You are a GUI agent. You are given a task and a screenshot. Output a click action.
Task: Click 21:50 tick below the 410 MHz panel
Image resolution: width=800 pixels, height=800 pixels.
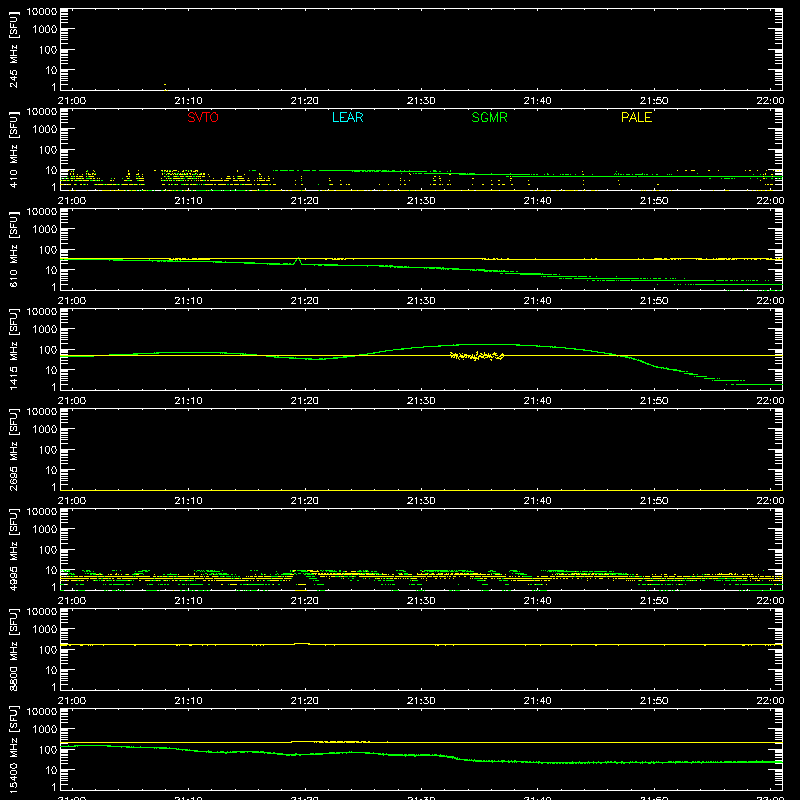click(654, 201)
